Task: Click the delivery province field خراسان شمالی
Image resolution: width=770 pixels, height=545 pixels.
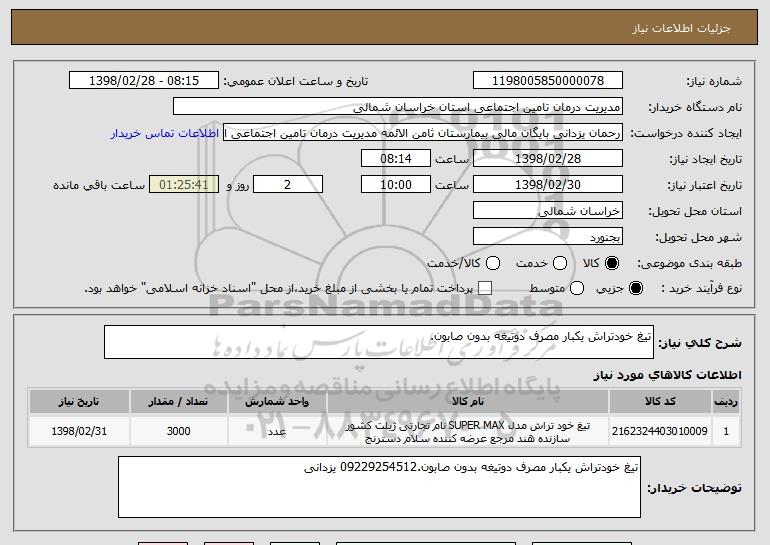Action: 548,211
